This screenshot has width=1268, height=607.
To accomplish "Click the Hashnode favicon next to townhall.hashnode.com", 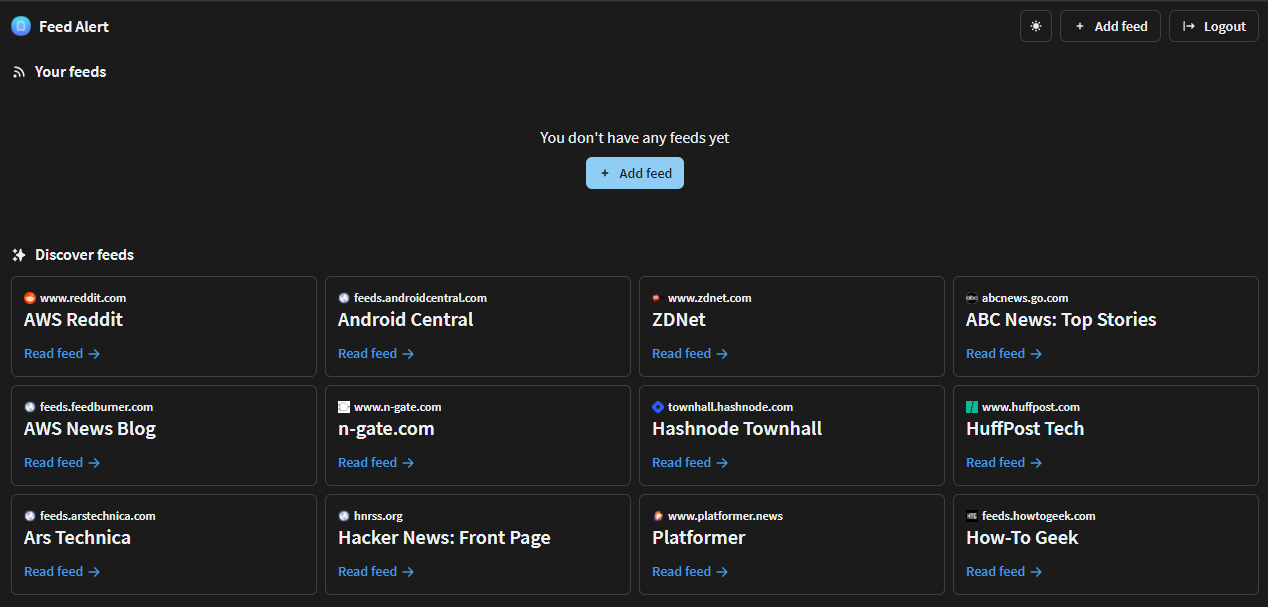I will point(658,407).
